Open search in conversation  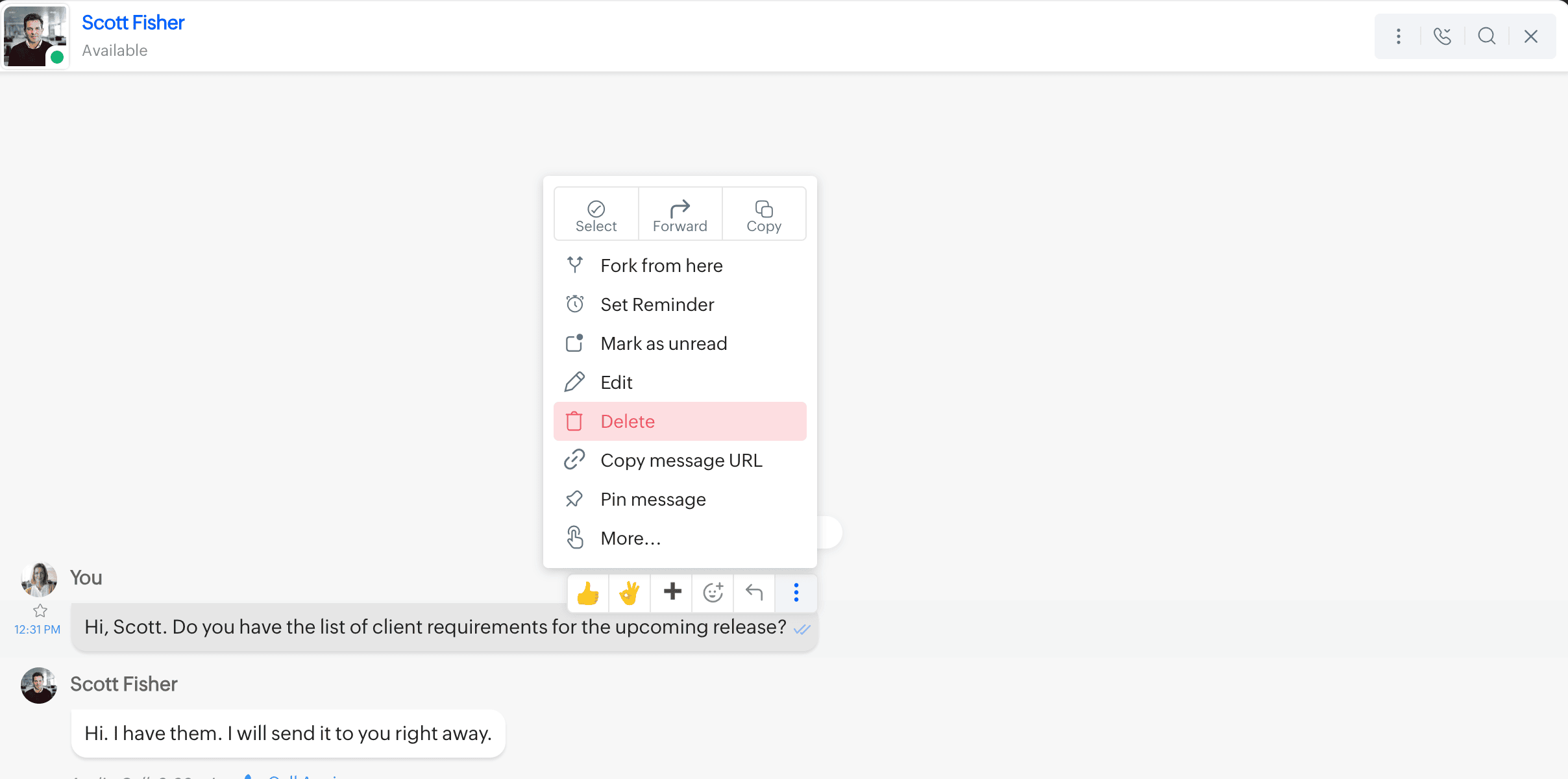tap(1486, 36)
